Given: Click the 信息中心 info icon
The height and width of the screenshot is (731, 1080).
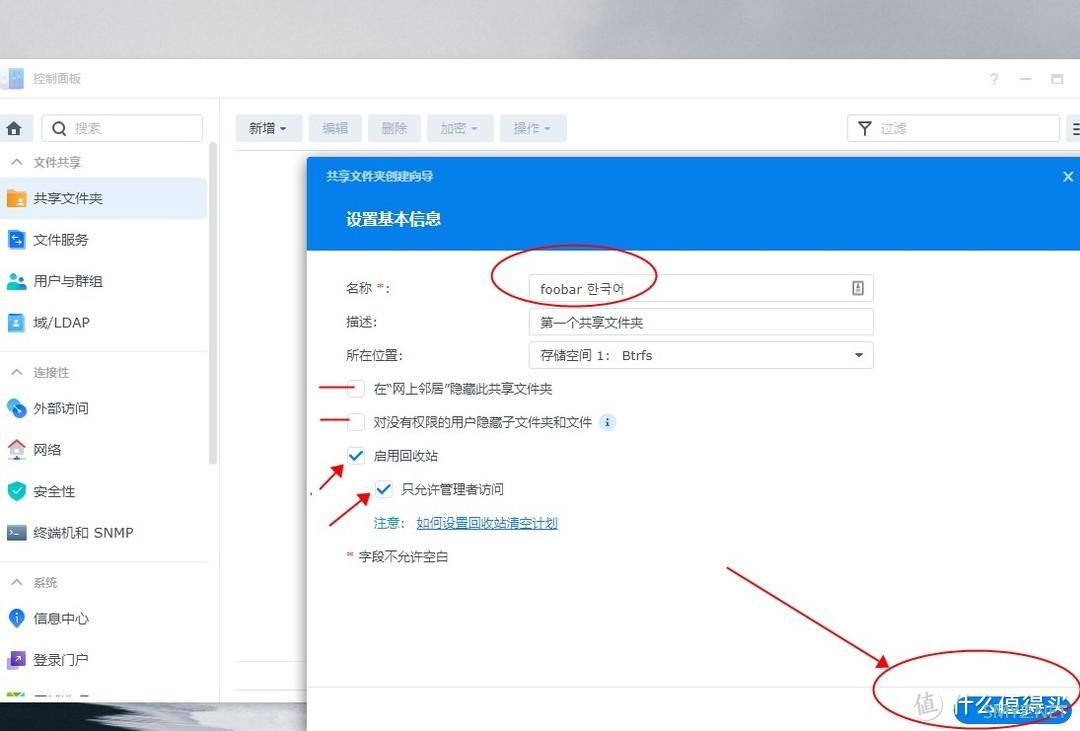Looking at the screenshot, I should coord(16,618).
